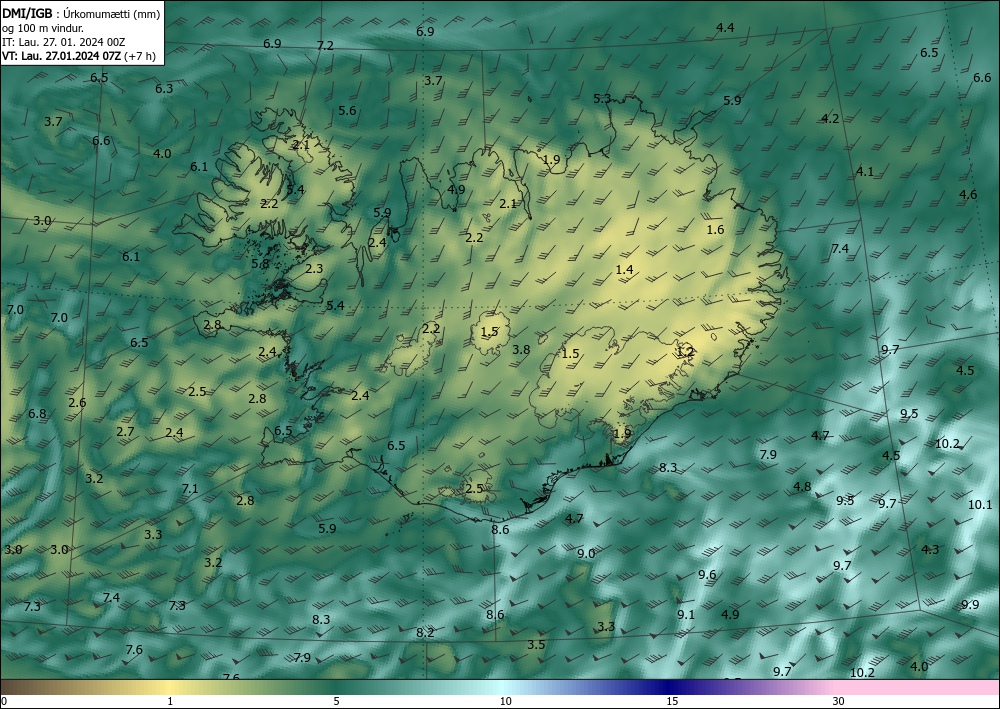Viewport: 1000px width, 709px height.
Task: Click the map value 1.6
Action: tap(716, 230)
